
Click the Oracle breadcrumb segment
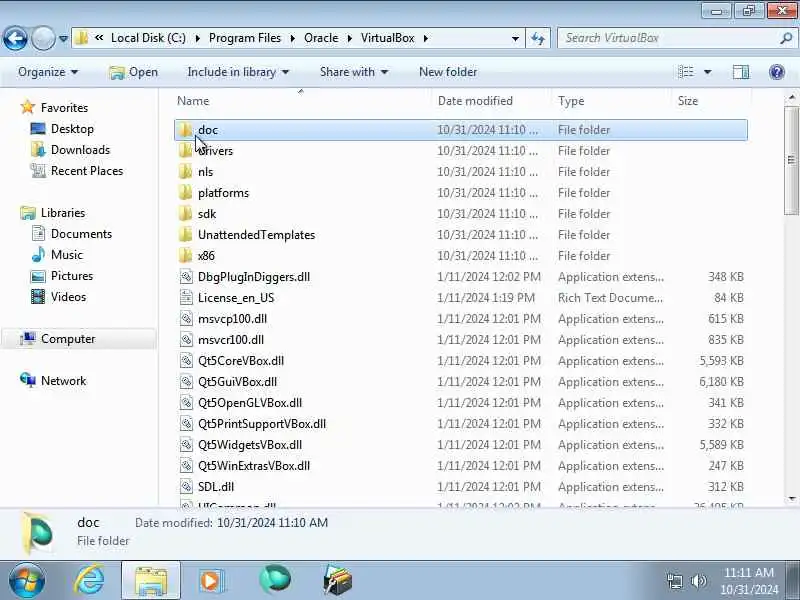pos(321,38)
